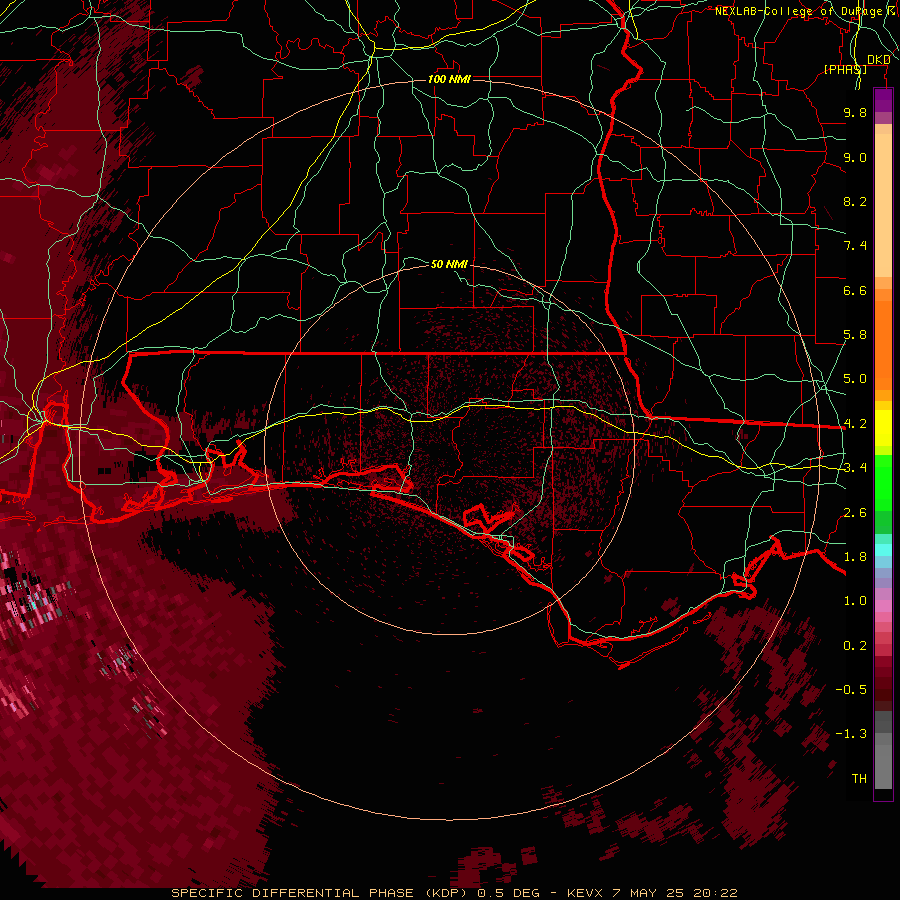Click the -0.5 scale value label
The width and height of the screenshot is (900, 900).
pyautogui.click(x=851, y=690)
